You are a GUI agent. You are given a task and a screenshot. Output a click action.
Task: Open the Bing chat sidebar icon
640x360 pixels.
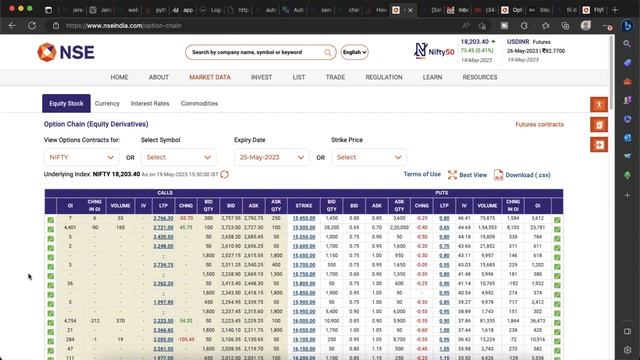[x=628, y=25]
